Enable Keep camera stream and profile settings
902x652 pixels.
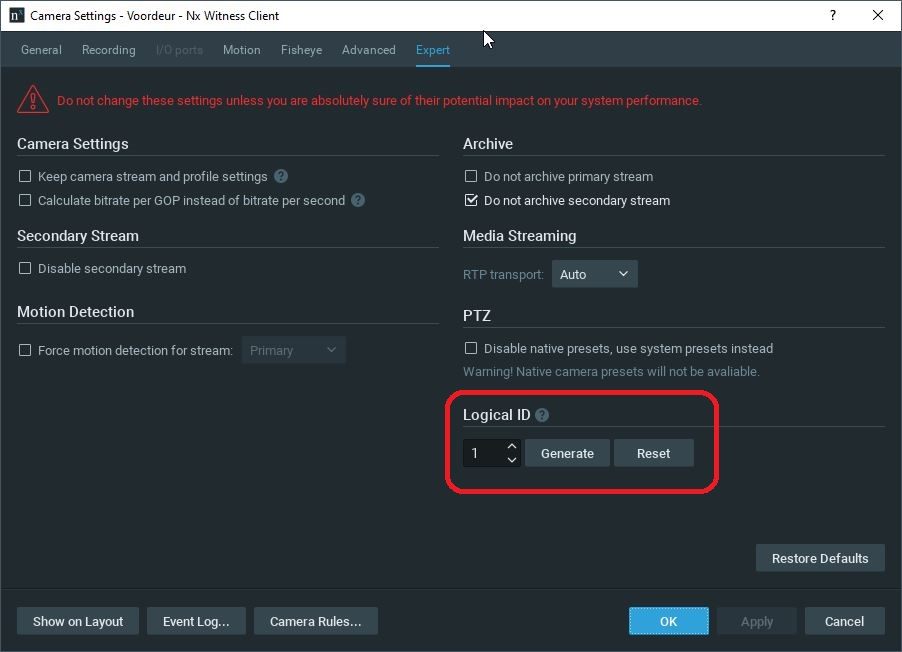25,176
